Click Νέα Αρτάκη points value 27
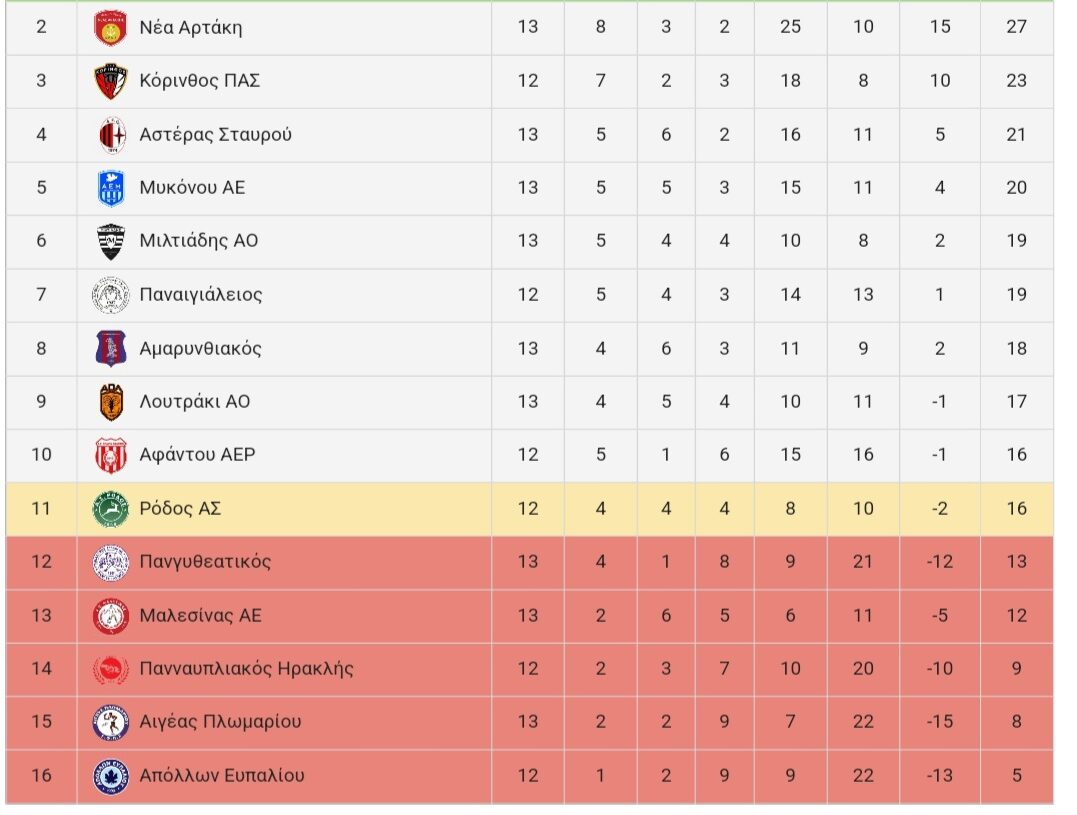Viewport: 1077px width, 815px height. pyautogui.click(x=1016, y=27)
